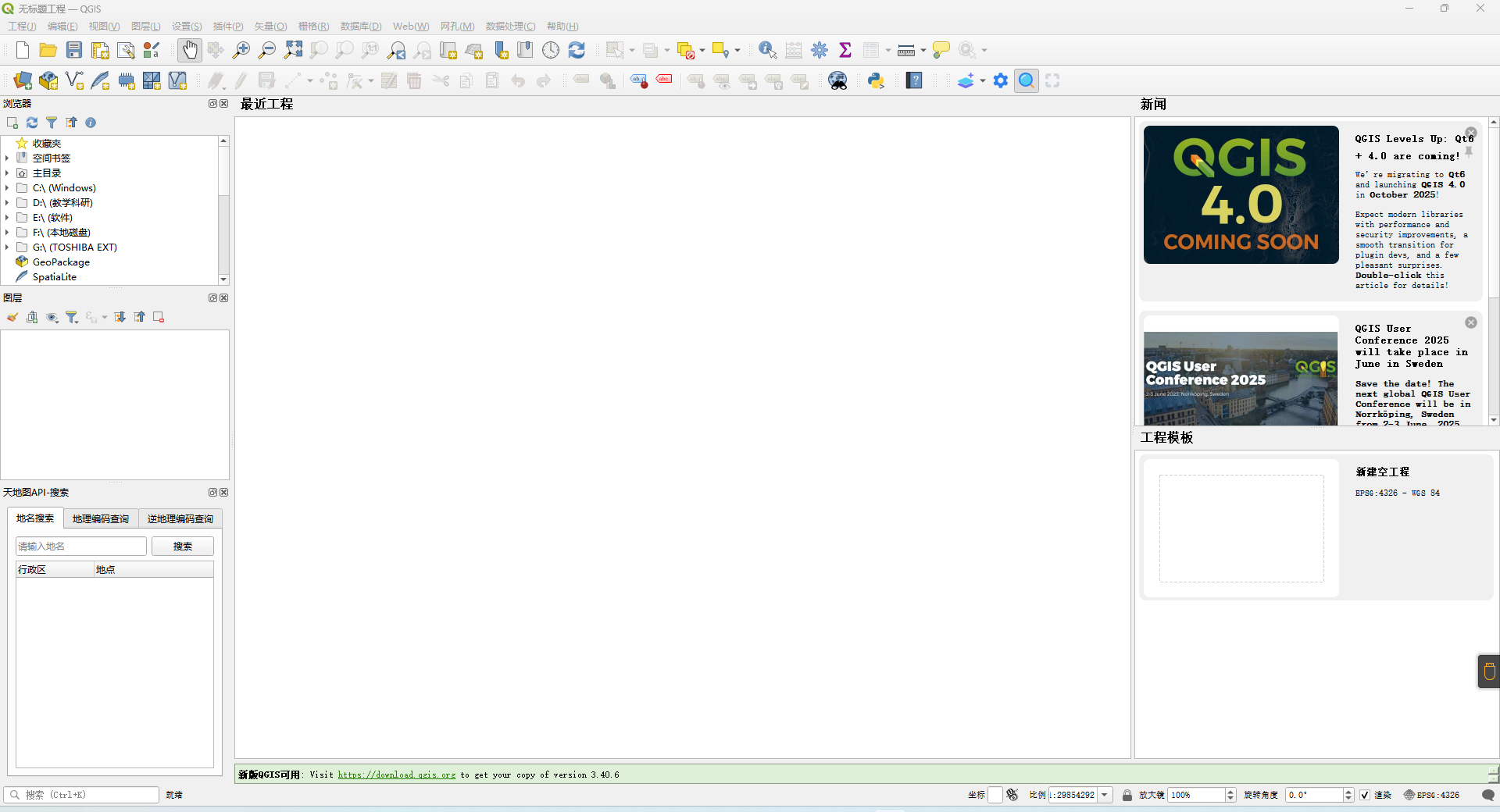Create a new Shapefile layer icon
The image size is (1500, 812).
point(74,80)
